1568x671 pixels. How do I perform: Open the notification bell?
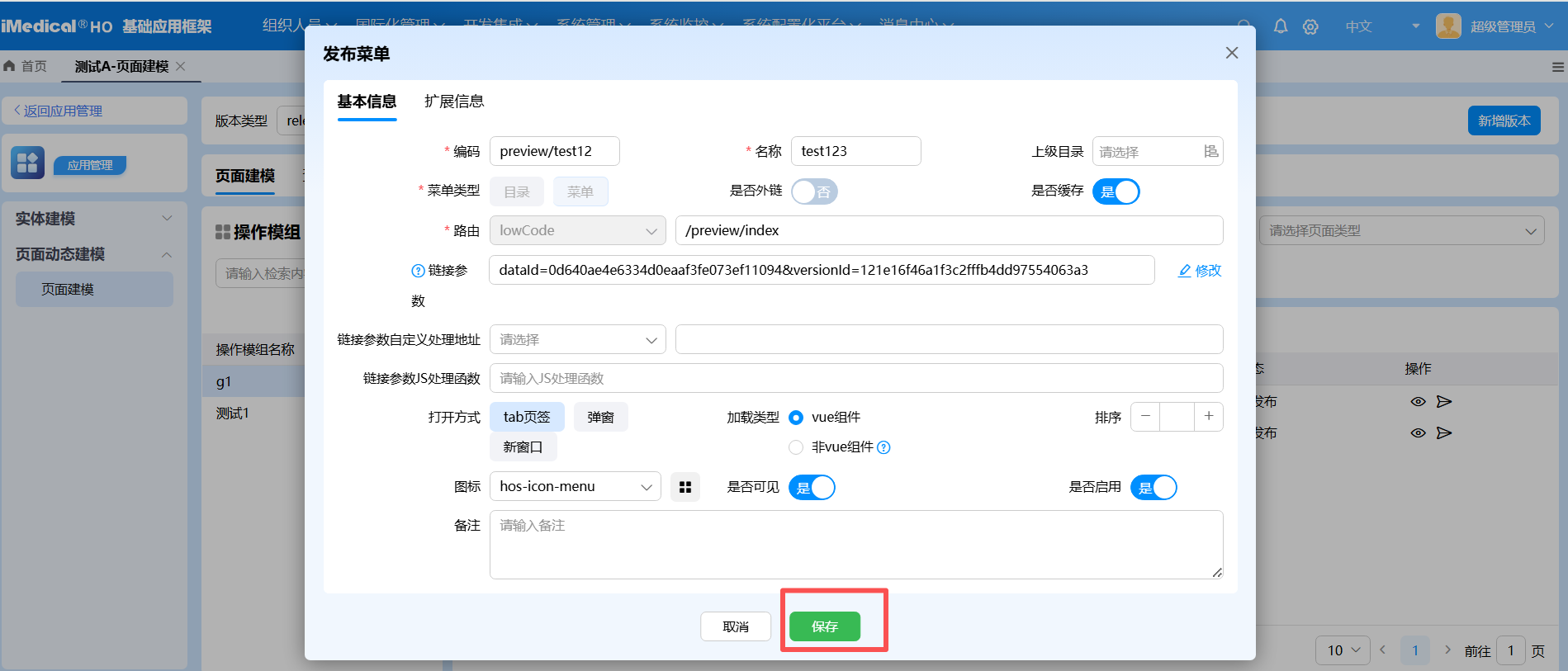(x=1280, y=26)
